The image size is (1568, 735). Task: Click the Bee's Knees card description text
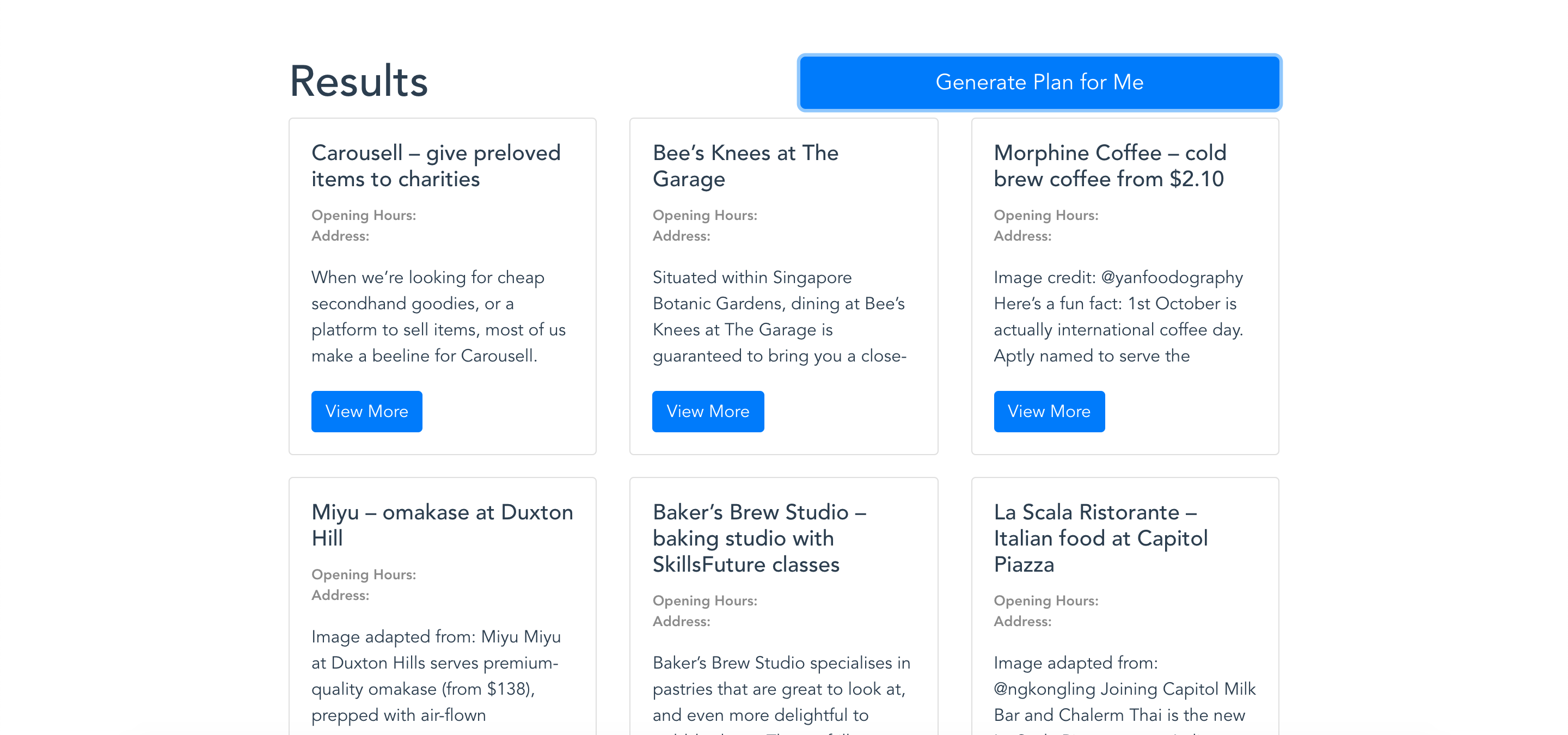point(779,316)
